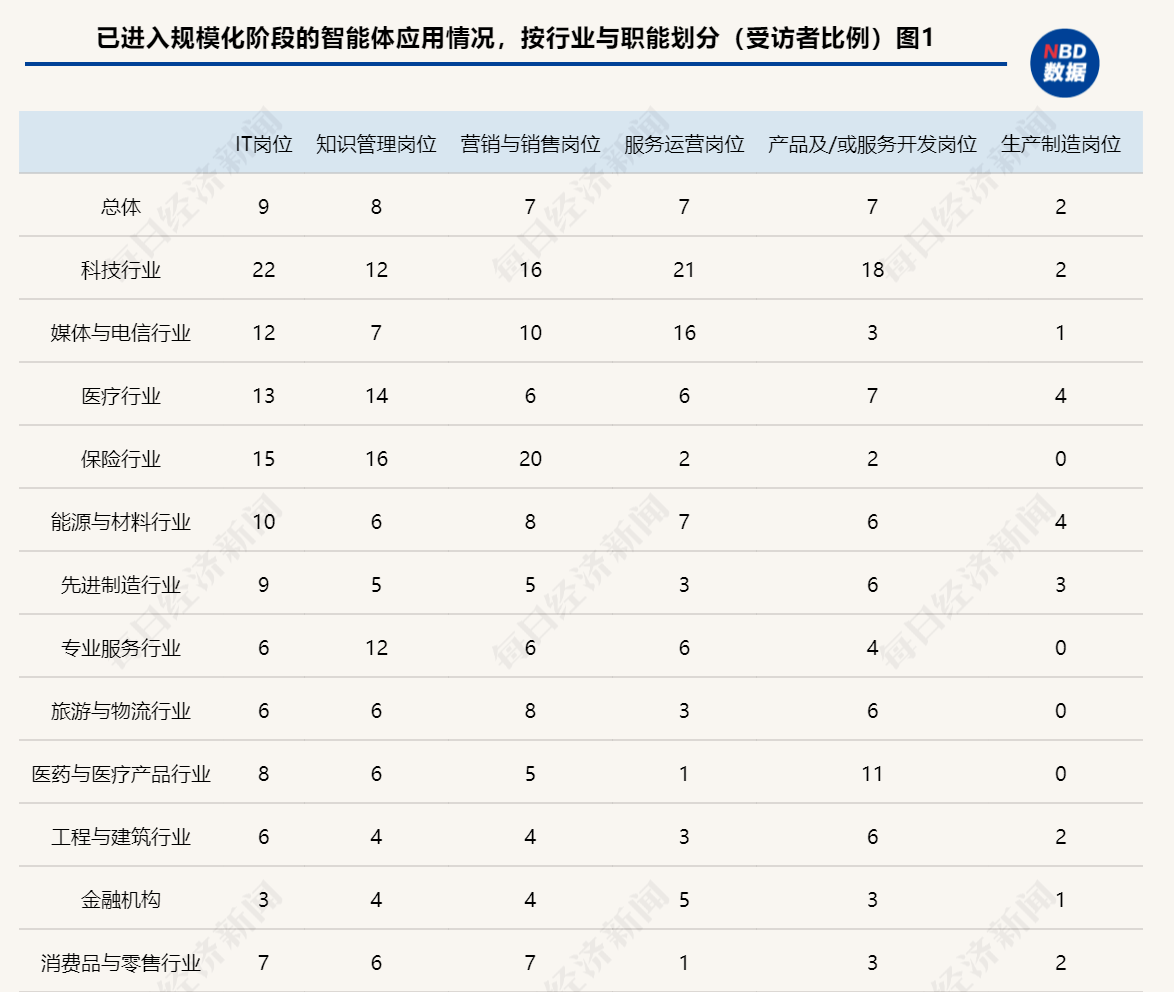Click the NBD数据 logo
The width and height of the screenshot is (1174, 992).
tap(1064, 63)
